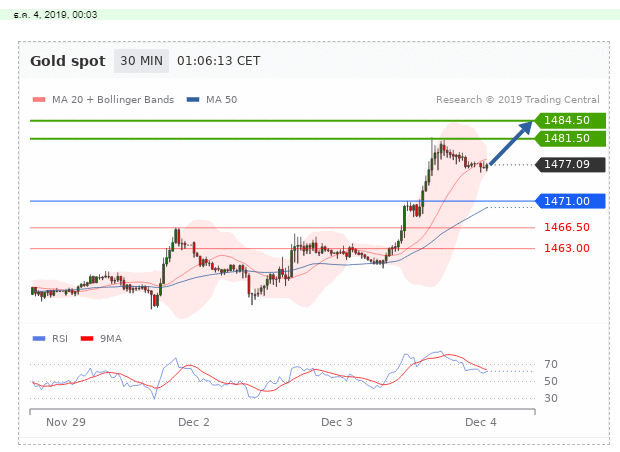Click the 1477.09 current price tag

(570, 165)
